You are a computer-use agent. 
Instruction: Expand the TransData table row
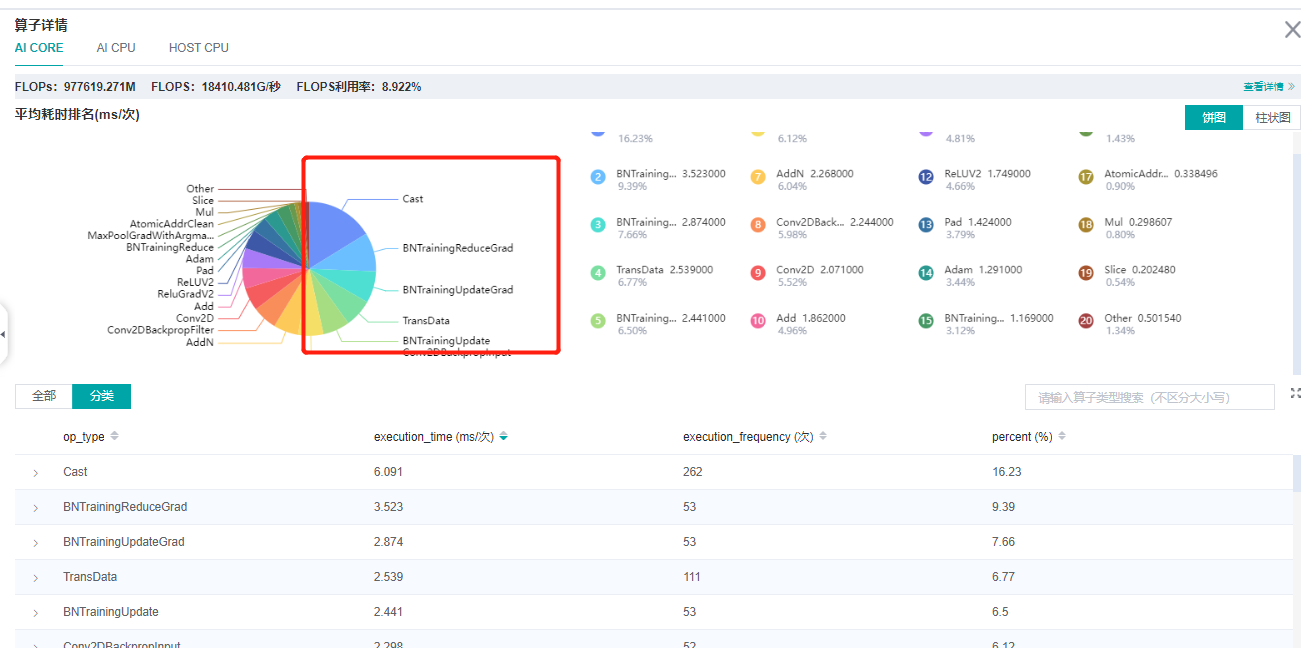tap(36, 578)
